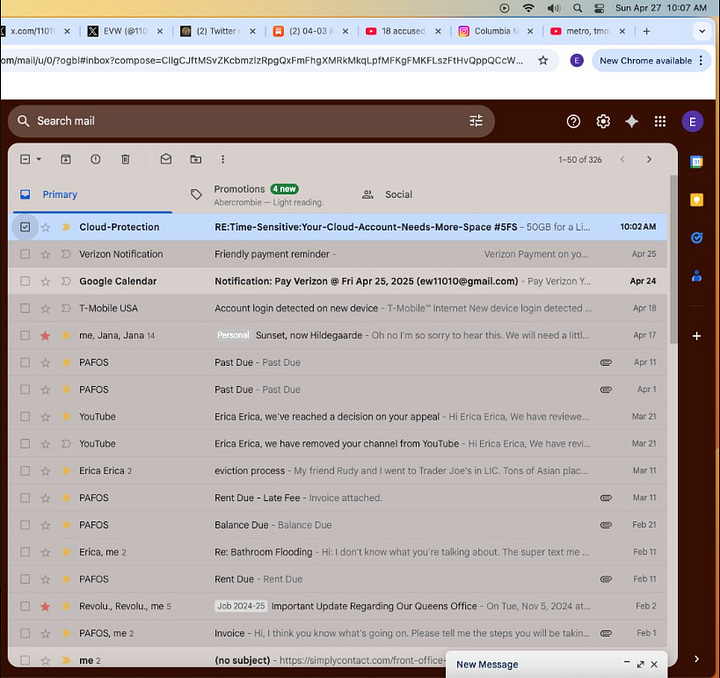Open Account login detected on new device email
Screen dimensions: 720x678
click(338, 308)
